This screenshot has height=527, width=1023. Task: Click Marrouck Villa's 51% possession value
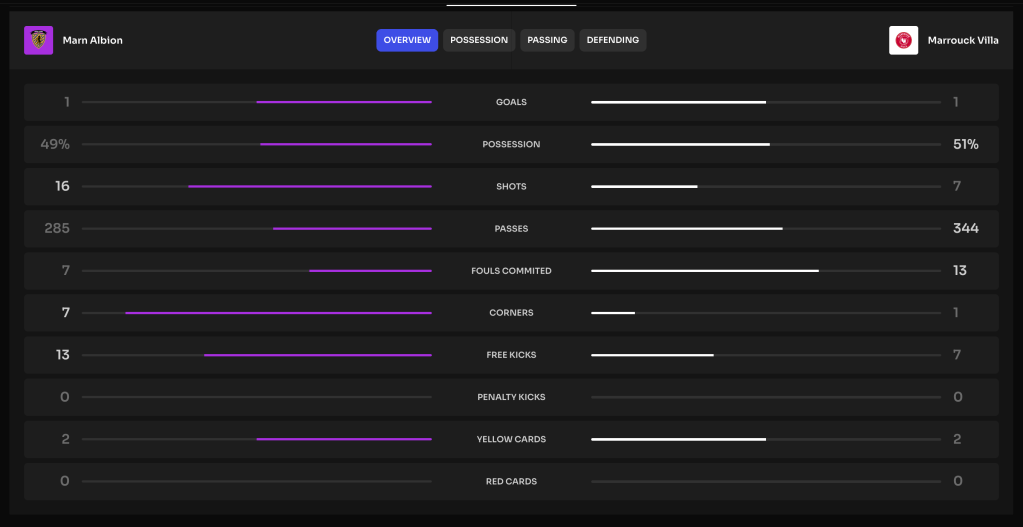(x=965, y=145)
